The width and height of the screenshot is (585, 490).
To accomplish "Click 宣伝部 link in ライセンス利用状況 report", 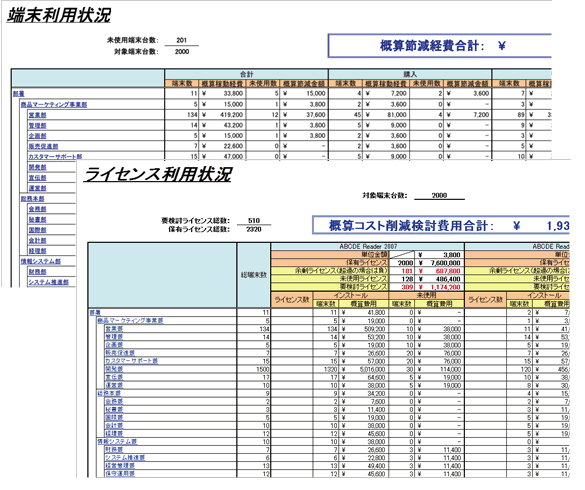I will tap(114, 377).
